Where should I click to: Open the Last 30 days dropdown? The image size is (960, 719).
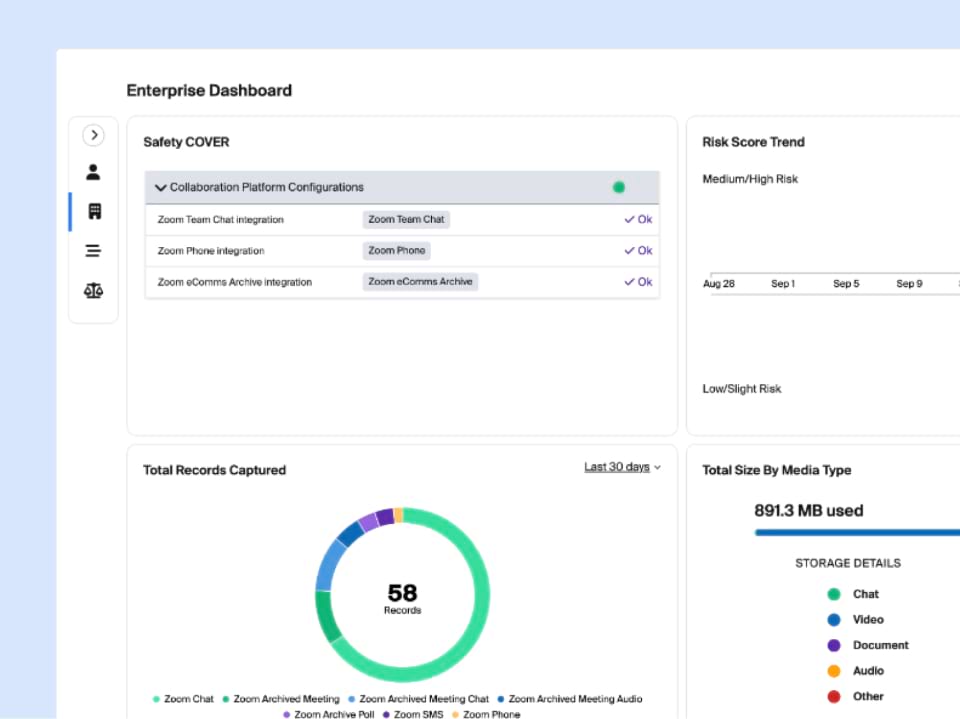click(x=622, y=467)
